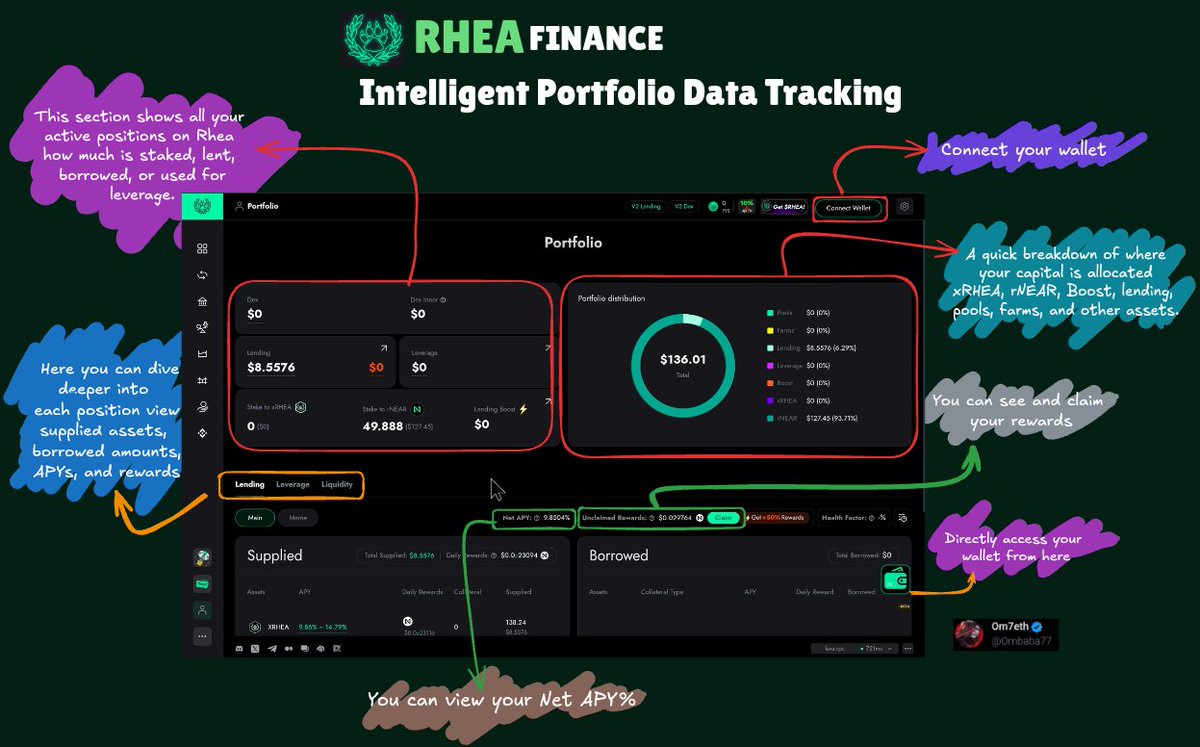The height and width of the screenshot is (747, 1200).
Task: Click the Collateral Type column header
Action: (x=662, y=592)
